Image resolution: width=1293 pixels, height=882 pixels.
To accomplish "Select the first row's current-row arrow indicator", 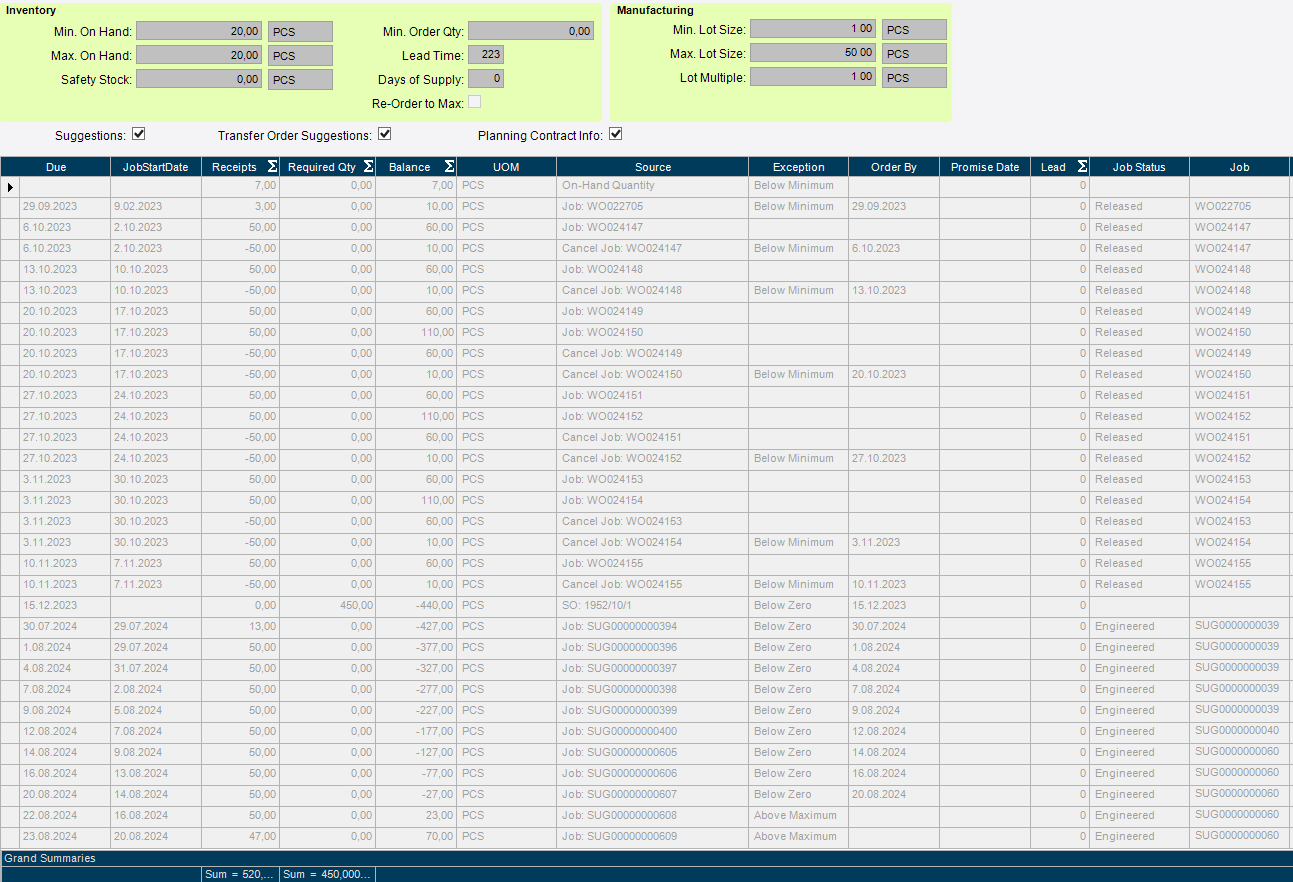I will 10,186.
